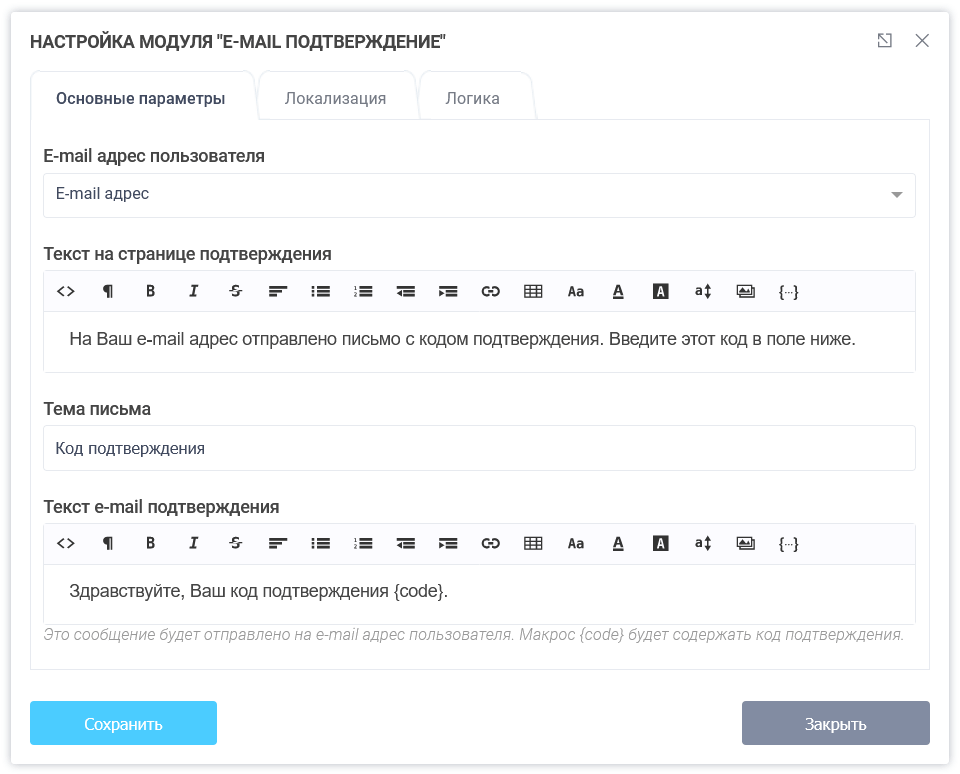Apply strikethrough in the confirmation page editor

[235, 291]
